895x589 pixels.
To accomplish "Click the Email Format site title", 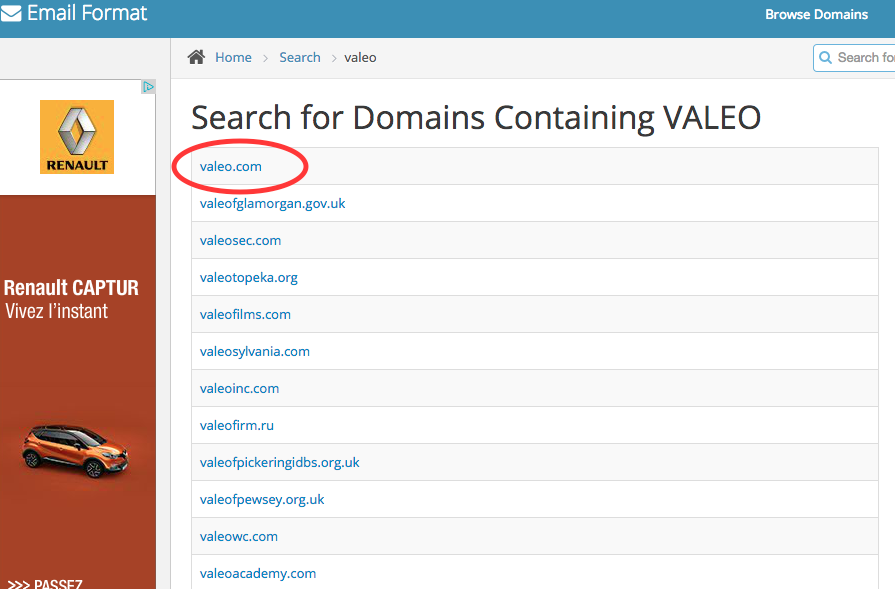I will point(87,13).
